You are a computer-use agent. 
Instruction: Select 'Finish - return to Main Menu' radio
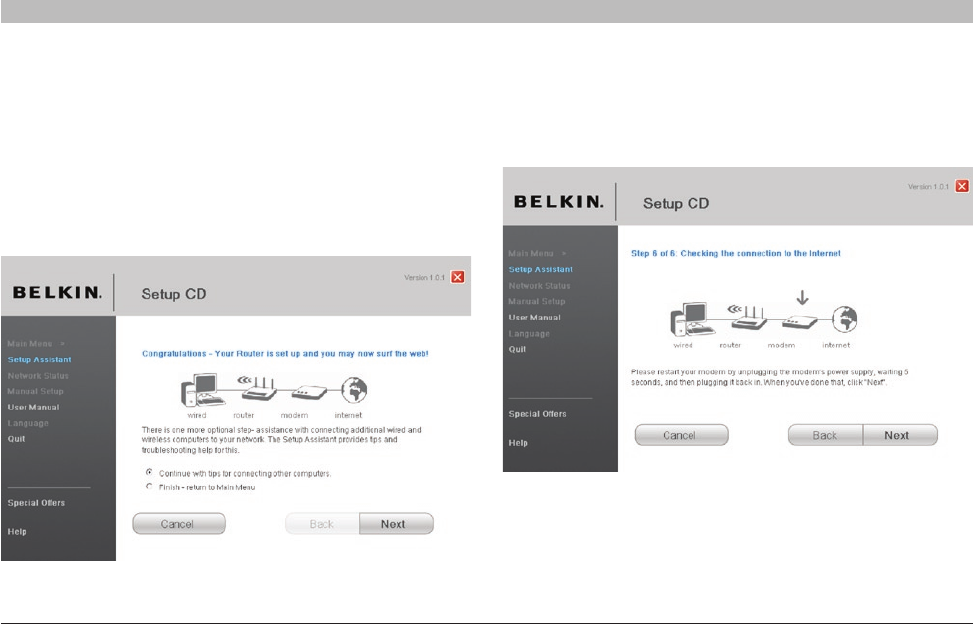click(149, 486)
